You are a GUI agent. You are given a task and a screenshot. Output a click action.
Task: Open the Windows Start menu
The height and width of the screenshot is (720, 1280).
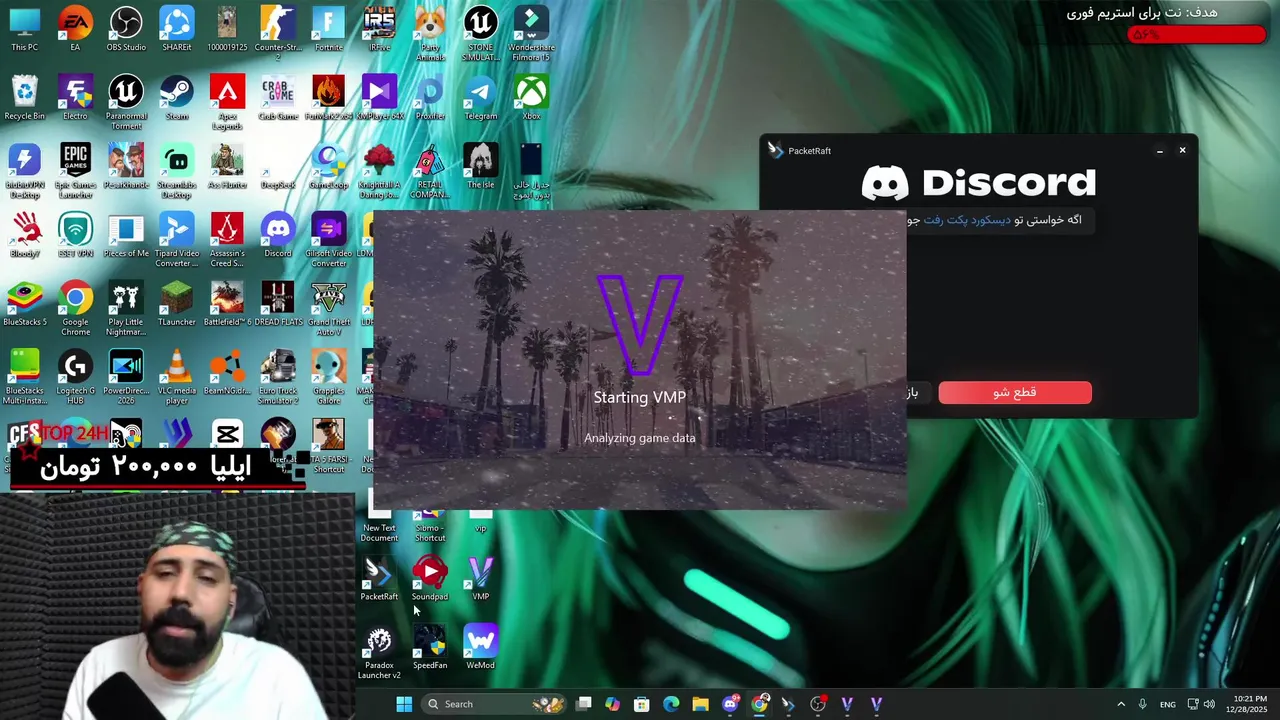coord(404,704)
